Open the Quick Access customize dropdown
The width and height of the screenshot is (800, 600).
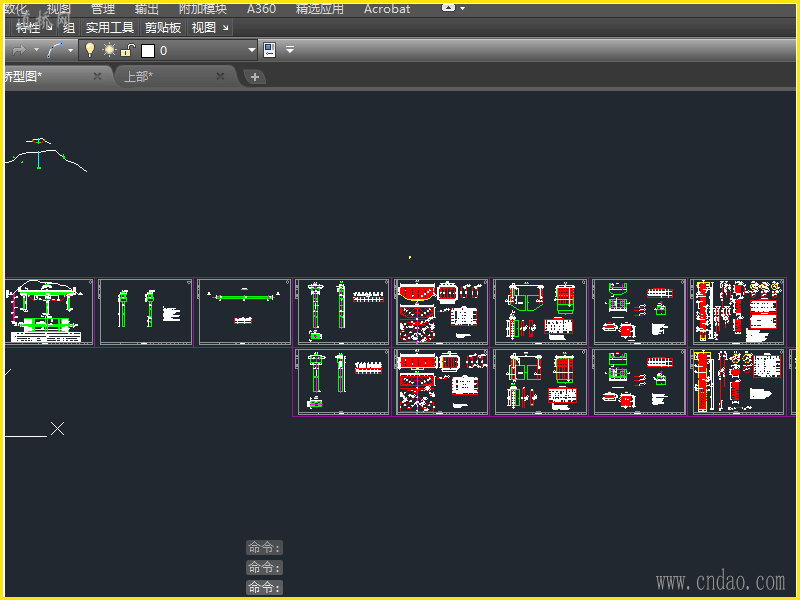click(290, 50)
